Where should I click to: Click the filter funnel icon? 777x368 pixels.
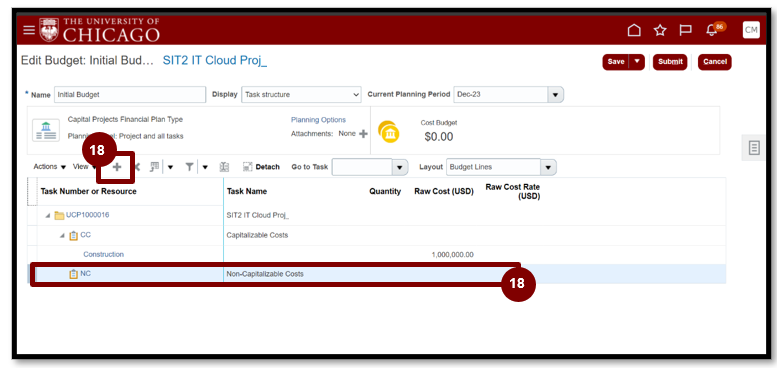tap(189, 167)
